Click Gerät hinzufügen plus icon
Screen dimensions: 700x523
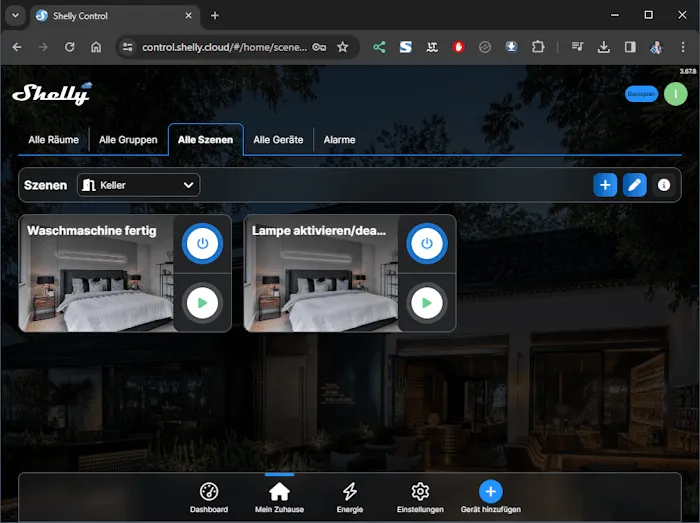point(490,491)
